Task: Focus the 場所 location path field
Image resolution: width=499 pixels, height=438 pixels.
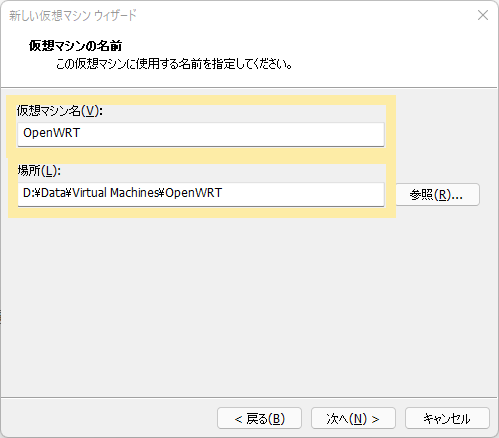Action: [x=201, y=194]
